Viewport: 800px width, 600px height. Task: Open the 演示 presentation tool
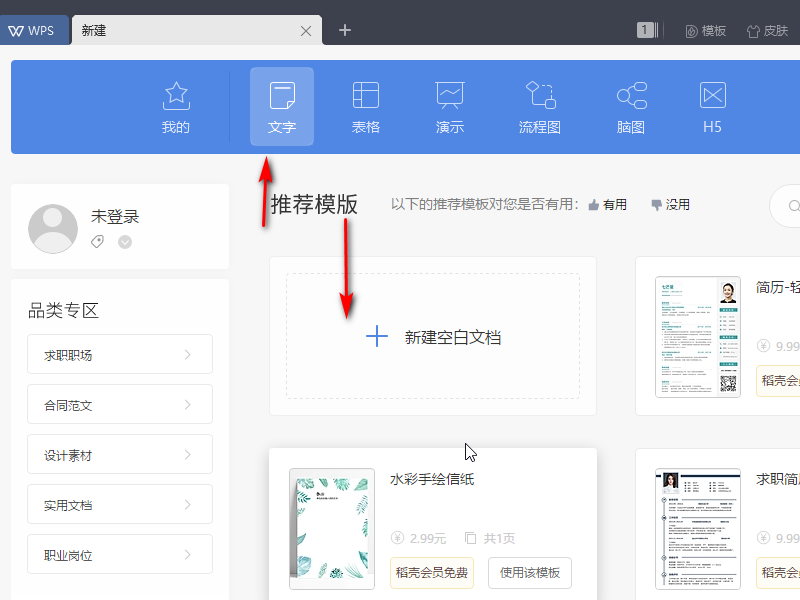coord(450,106)
